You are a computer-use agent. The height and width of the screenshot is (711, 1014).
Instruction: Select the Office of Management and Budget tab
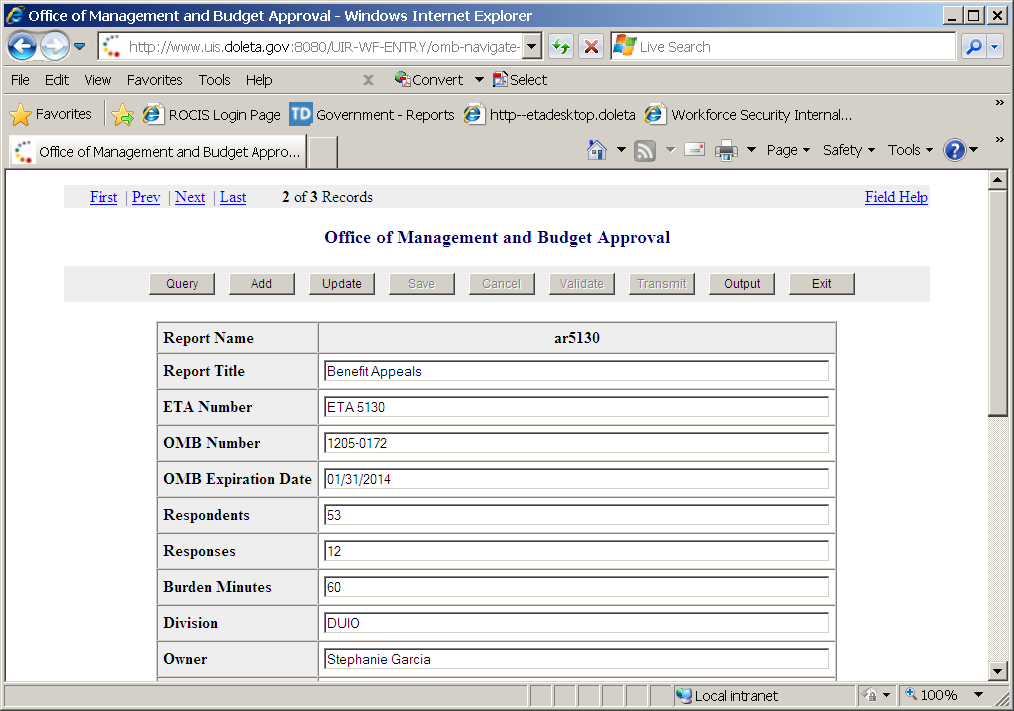[156, 152]
